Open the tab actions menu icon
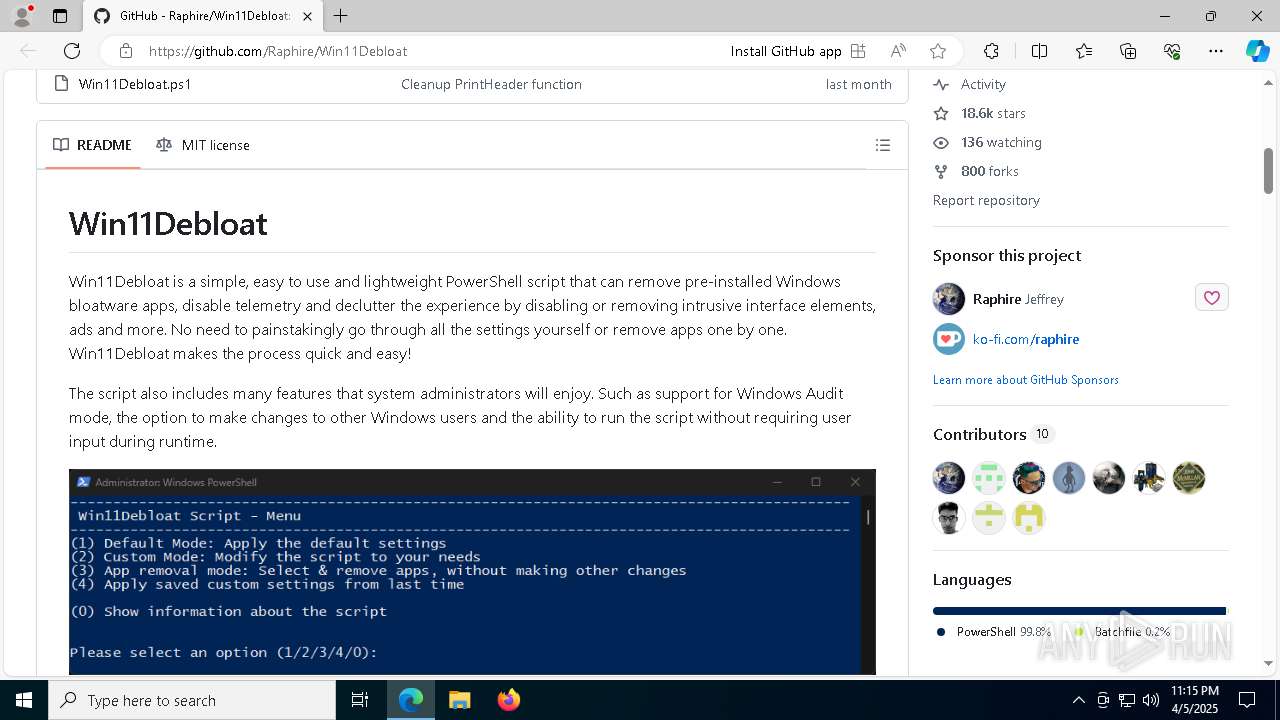The image size is (1280, 720). pyautogui.click(x=60, y=16)
